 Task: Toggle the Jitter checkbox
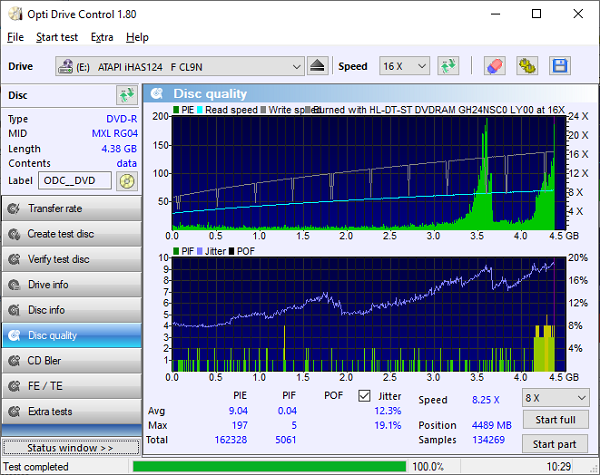coord(364,396)
